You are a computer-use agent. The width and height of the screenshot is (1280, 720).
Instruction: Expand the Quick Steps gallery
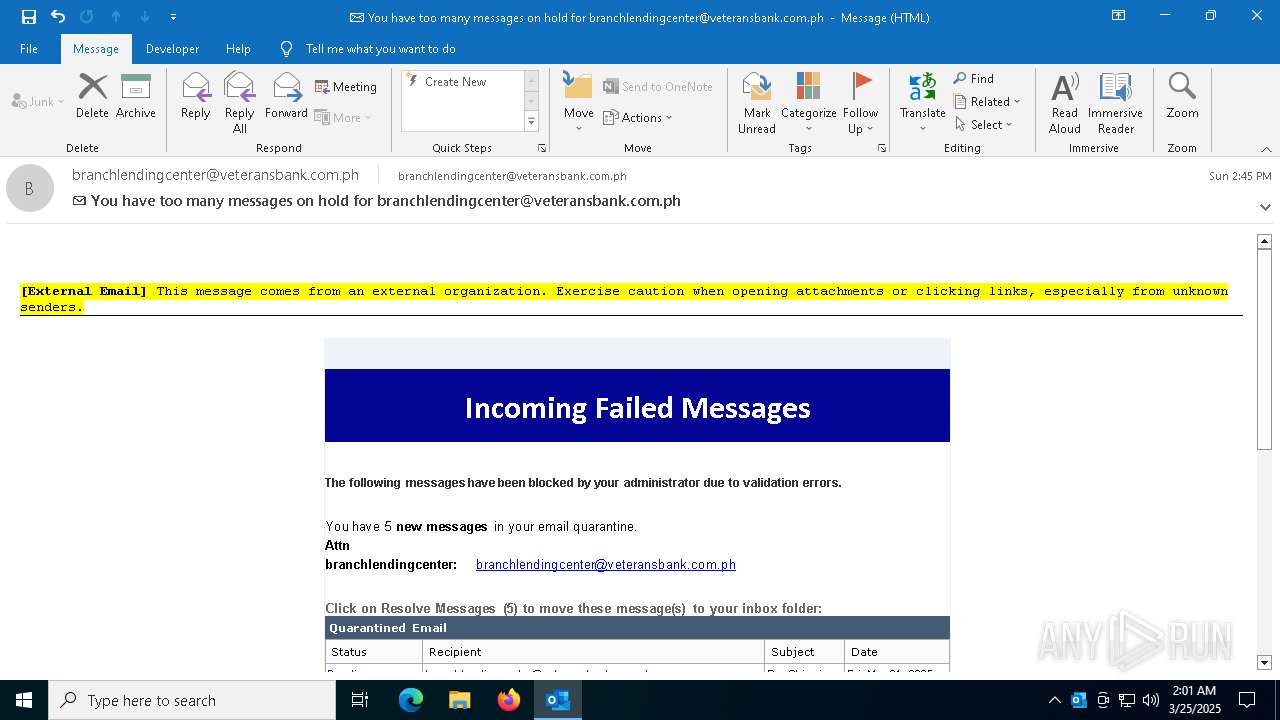click(x=531, y=122)
